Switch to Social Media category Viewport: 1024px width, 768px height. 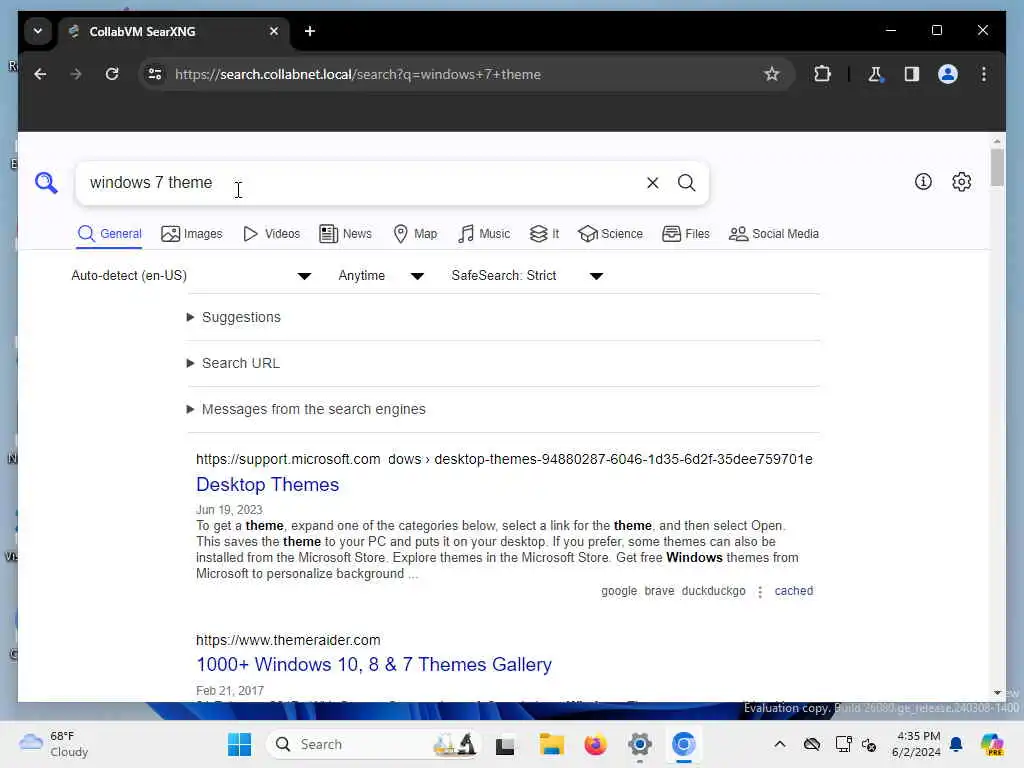[774, 234]
